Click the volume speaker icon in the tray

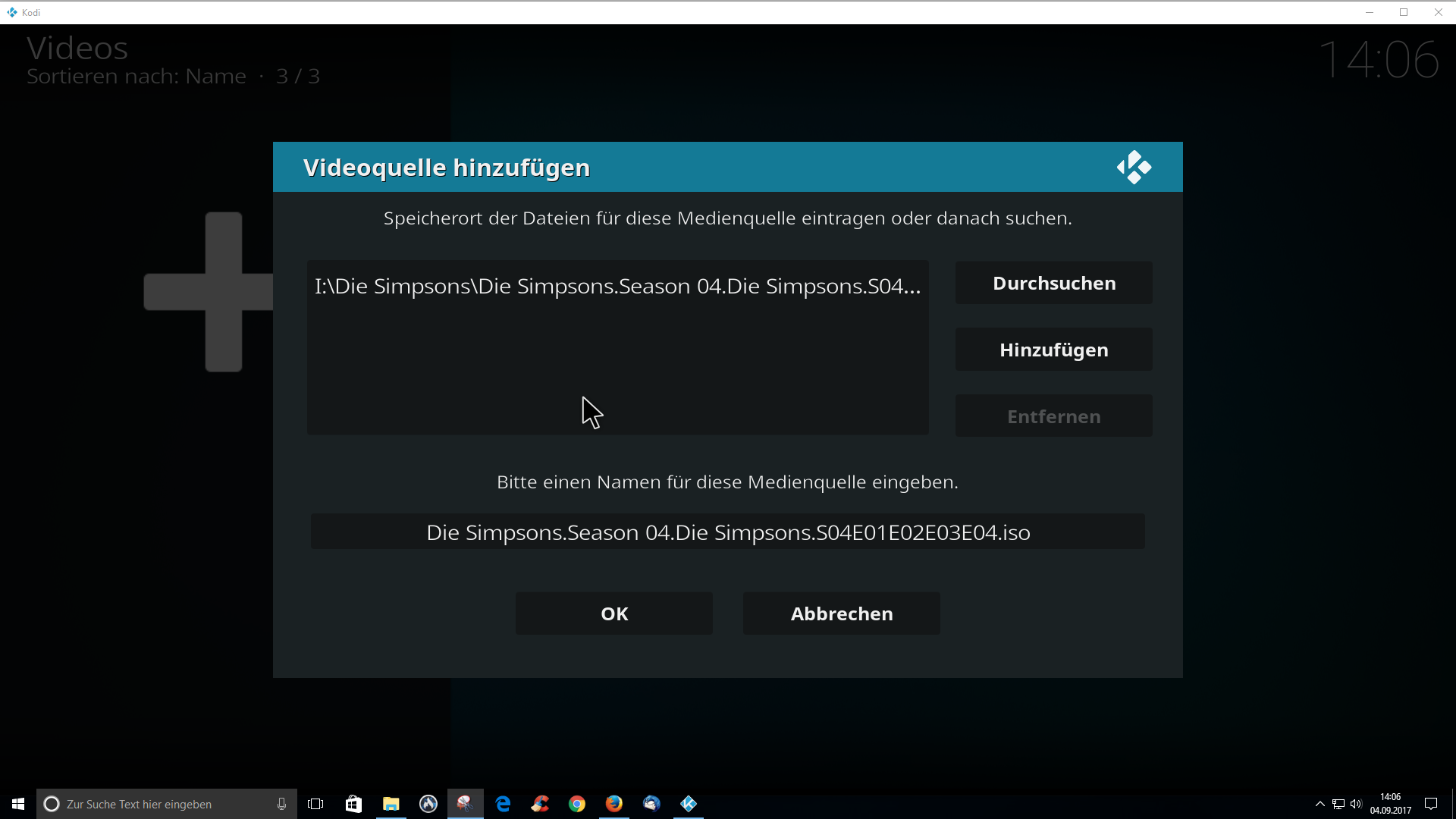[x=1356, y=804]
